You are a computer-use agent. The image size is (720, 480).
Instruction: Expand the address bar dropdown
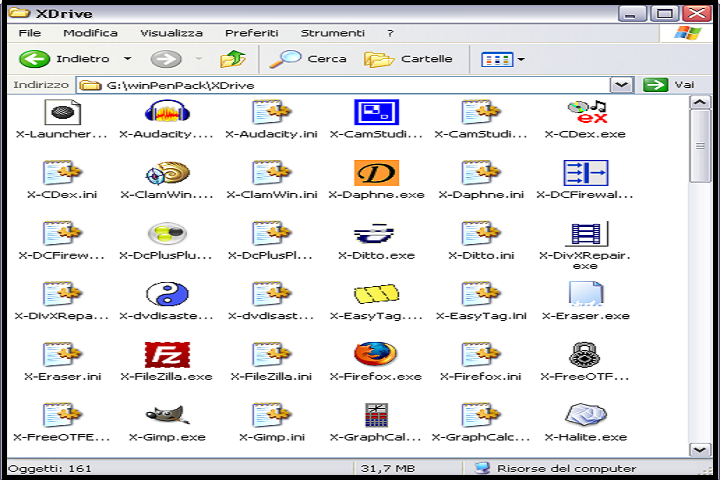(x=621, y=85)
